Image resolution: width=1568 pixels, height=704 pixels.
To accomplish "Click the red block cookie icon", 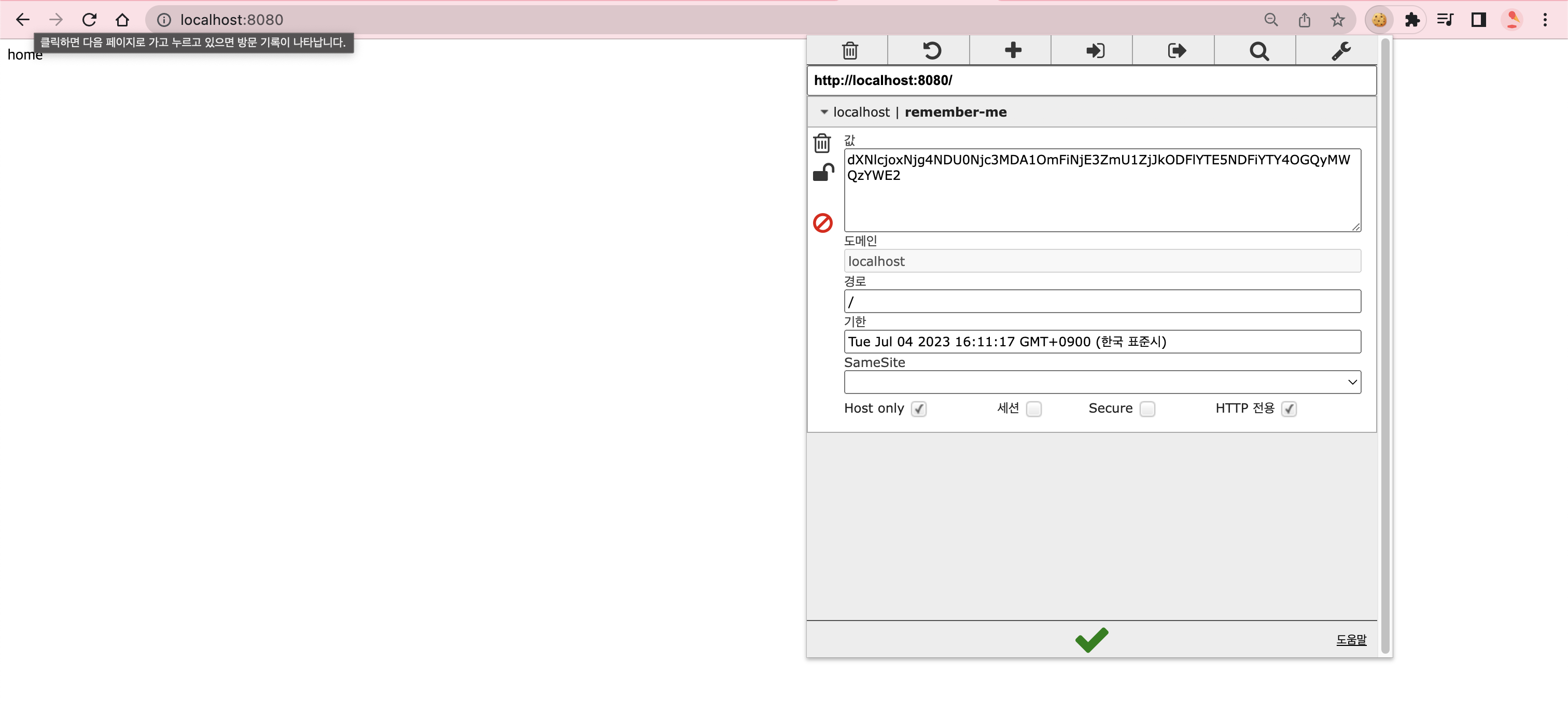I will coord(822,223).
